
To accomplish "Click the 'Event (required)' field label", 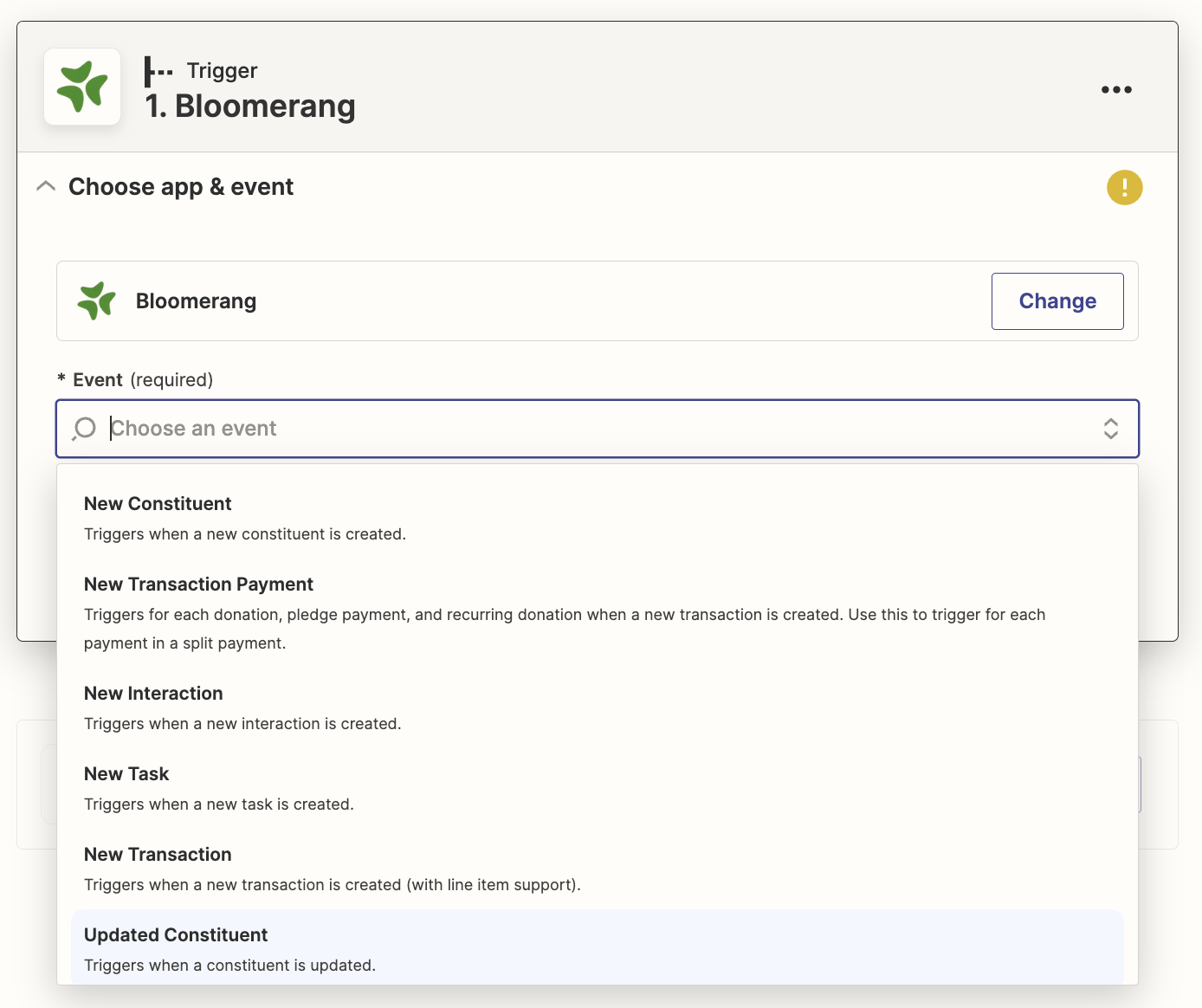I will click(135, 380).
